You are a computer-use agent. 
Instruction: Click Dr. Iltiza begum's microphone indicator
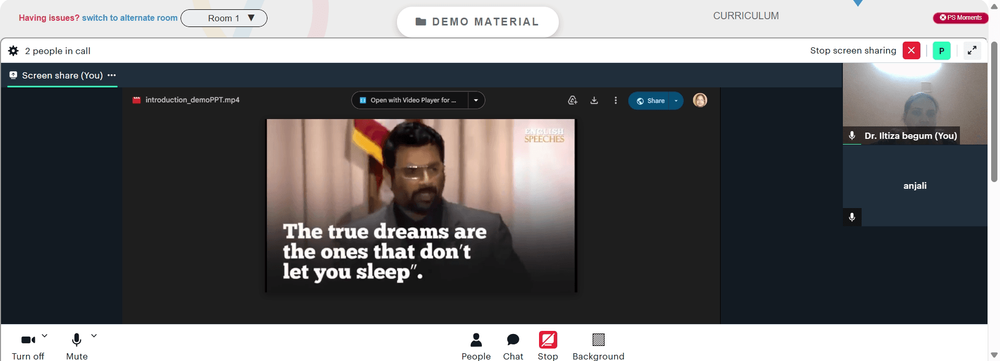(x=851, y=136)
